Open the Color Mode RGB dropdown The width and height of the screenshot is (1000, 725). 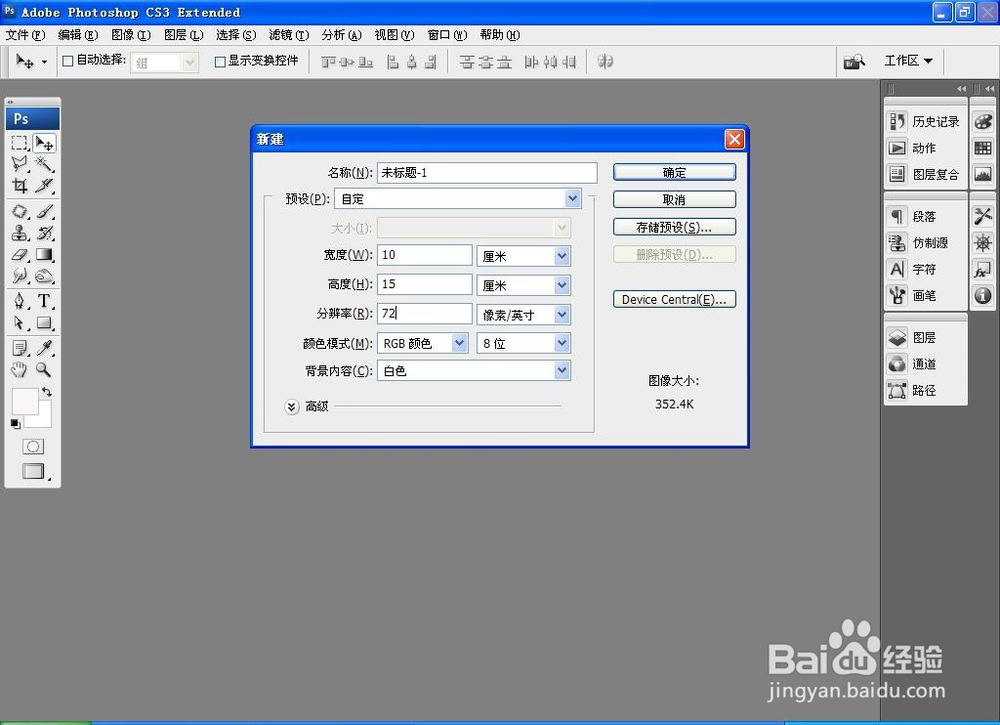[x=423, y=343]
